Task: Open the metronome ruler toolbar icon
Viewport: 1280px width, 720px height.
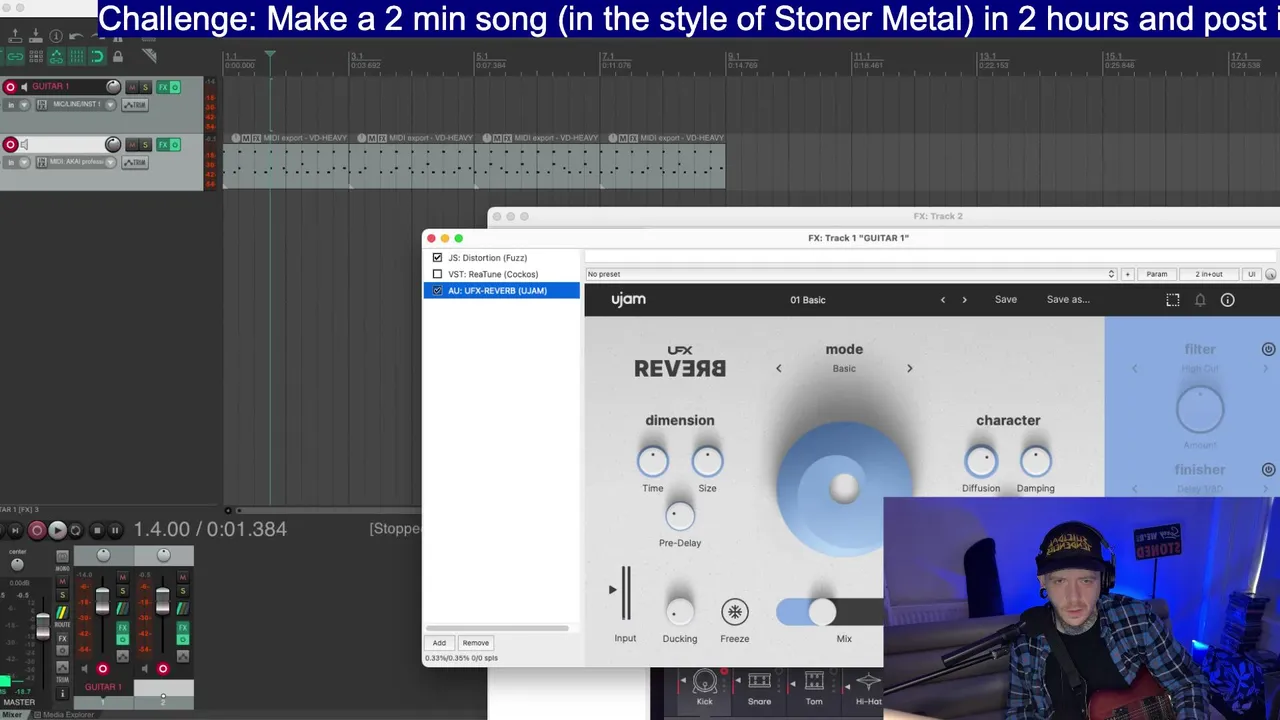Action: 149,55
